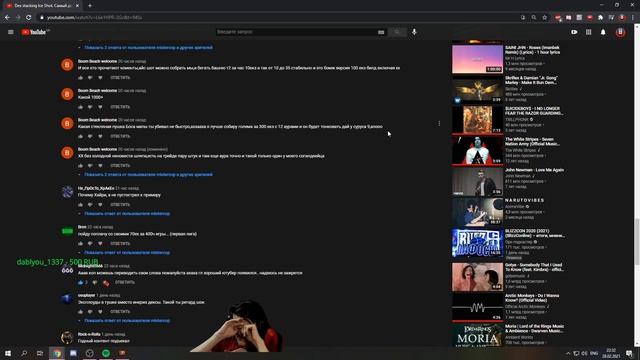Open Task View on the taskbar
This screenshot has height=360, width=640.
(x=40, y=353)
